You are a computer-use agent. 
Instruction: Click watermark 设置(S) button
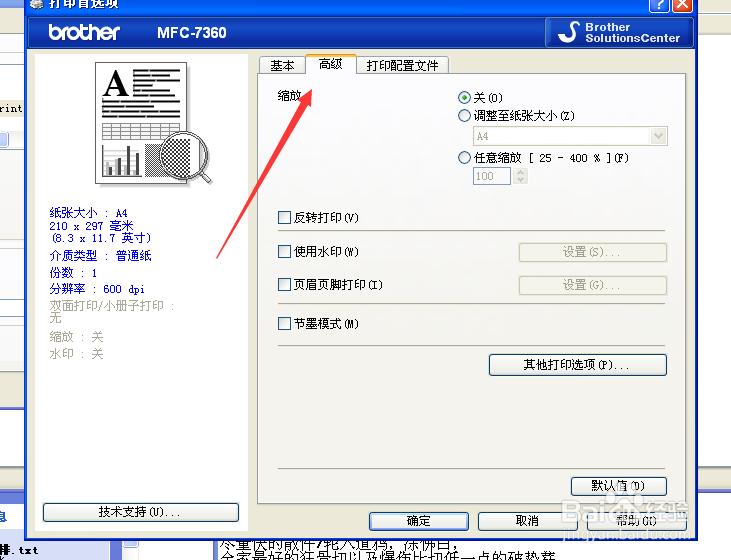pos(593,252)
